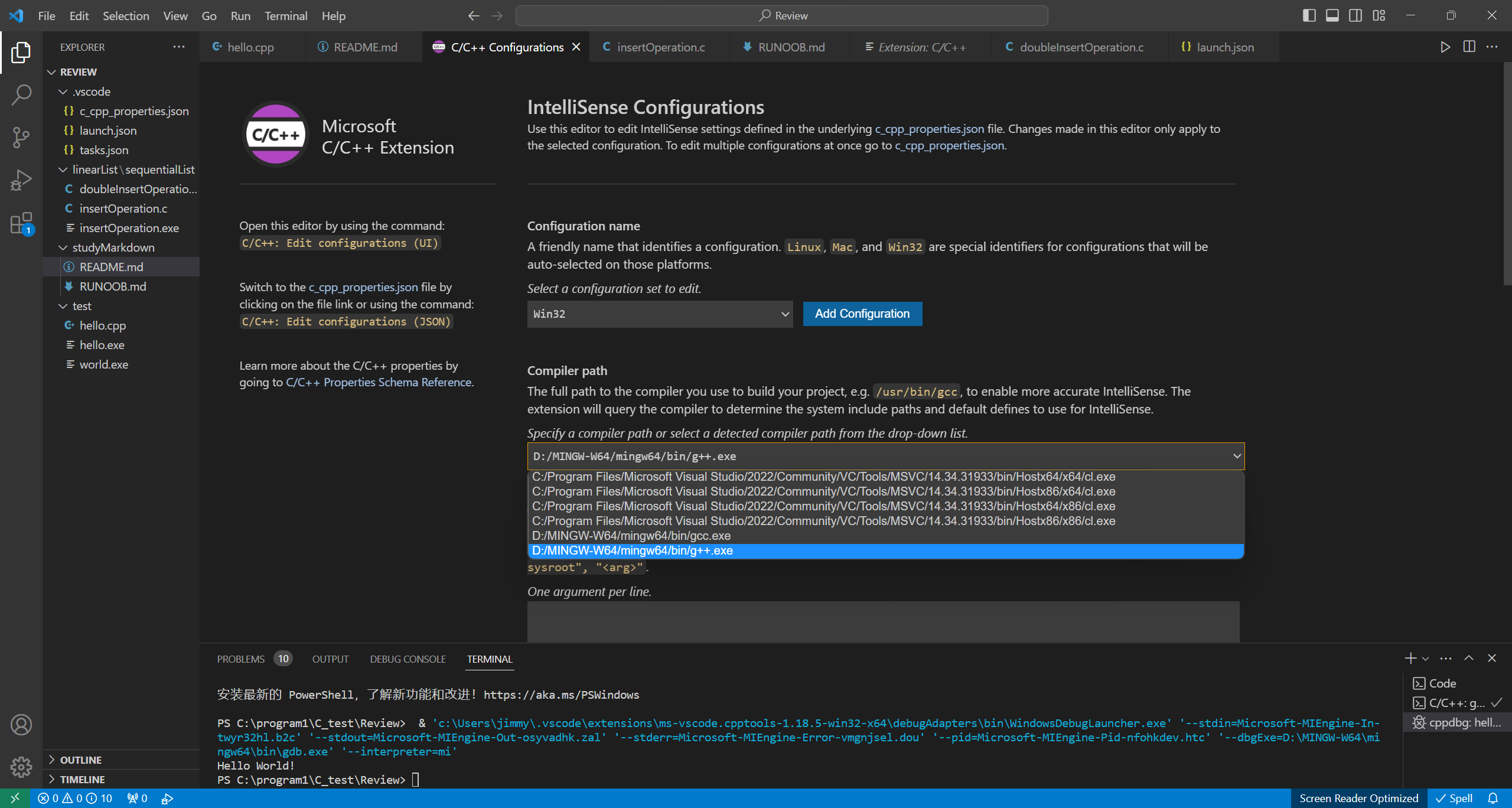Click the new terminal plus icon
Viewport: 1512px width, 808px height.
coord(1410,658)
